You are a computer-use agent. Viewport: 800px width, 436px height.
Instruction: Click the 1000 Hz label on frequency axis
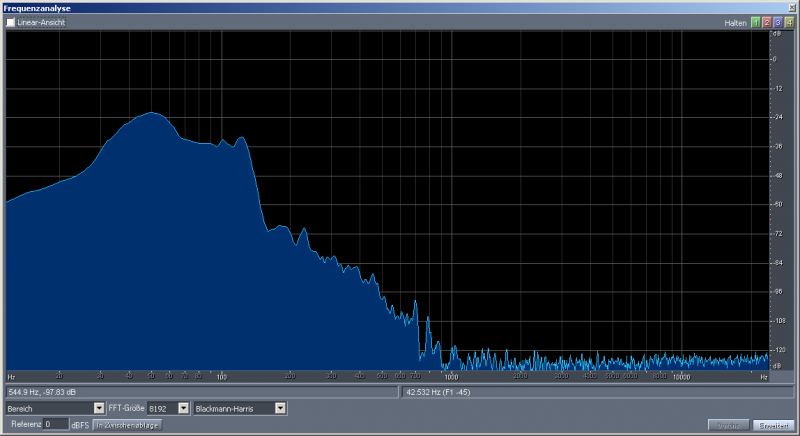click(451, 377)
